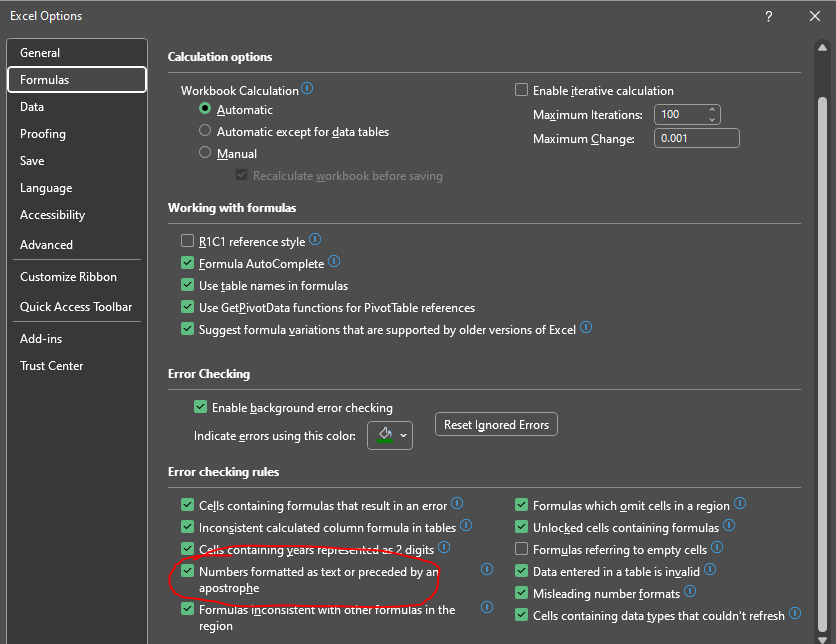The height and width of the screenshot is (644, 836).
Task: Open the Save options category
Action: [x=77, y=160]
